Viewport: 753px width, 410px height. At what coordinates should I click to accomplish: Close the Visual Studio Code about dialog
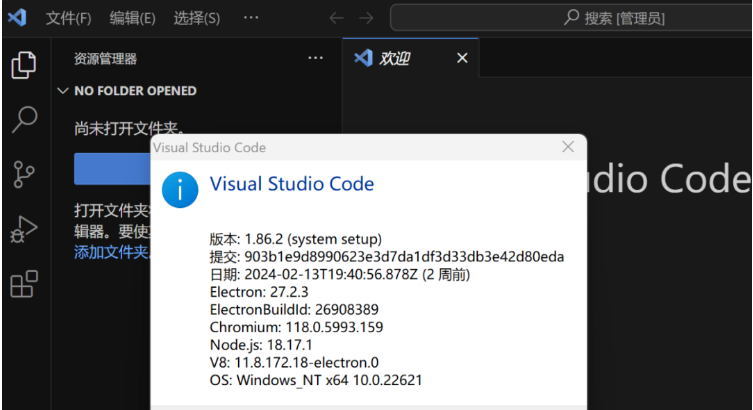pyautogui.click(x=568, y=147)
